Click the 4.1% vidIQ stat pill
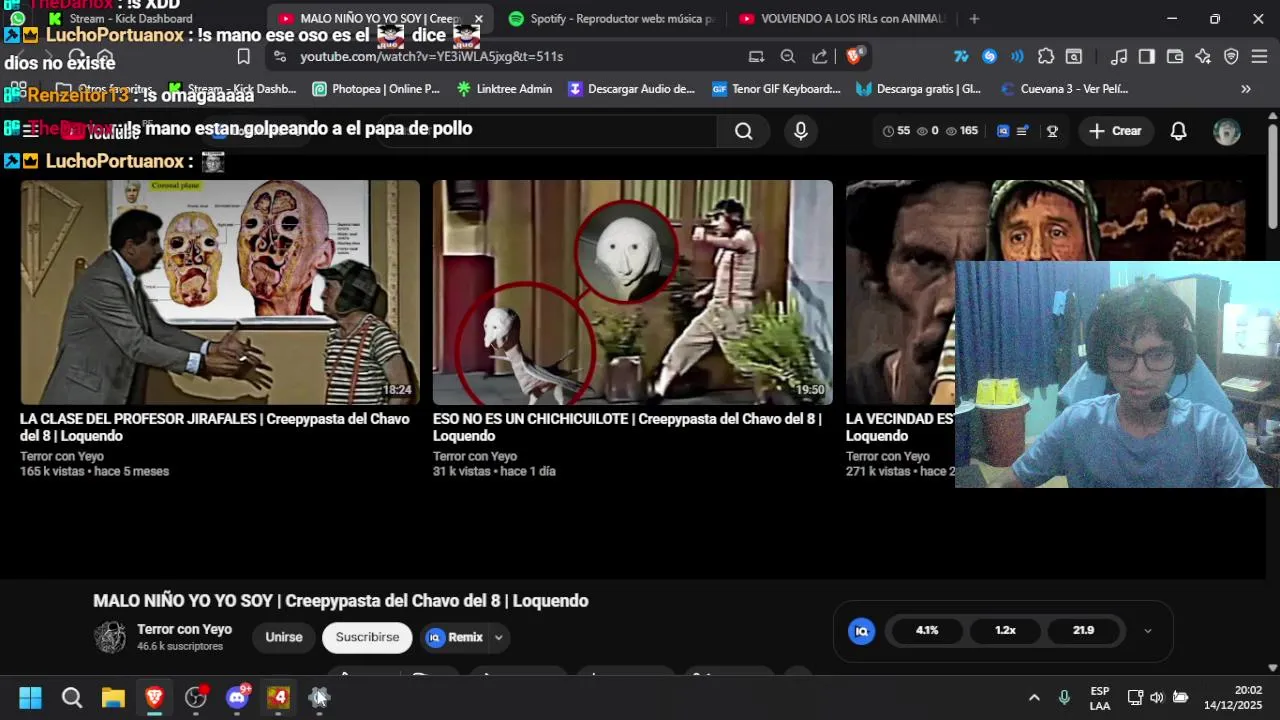The image size is (1280, 720). coord(927,631)
